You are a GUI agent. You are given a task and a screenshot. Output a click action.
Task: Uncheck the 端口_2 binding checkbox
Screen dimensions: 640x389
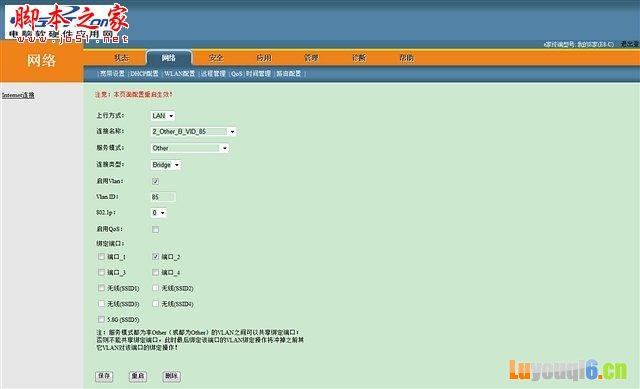(156, 257)
